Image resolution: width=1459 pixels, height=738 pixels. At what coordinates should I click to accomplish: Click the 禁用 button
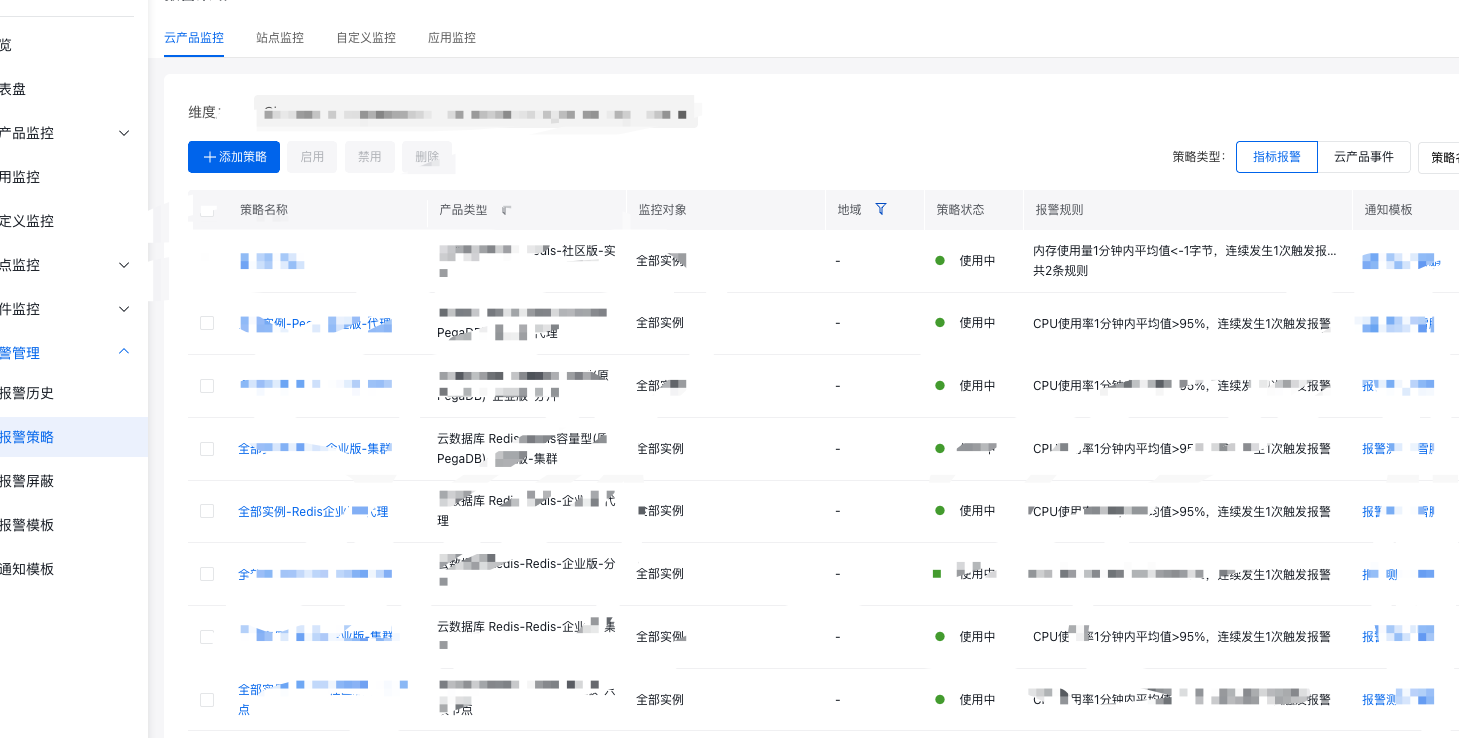click(x=370, y=157)
